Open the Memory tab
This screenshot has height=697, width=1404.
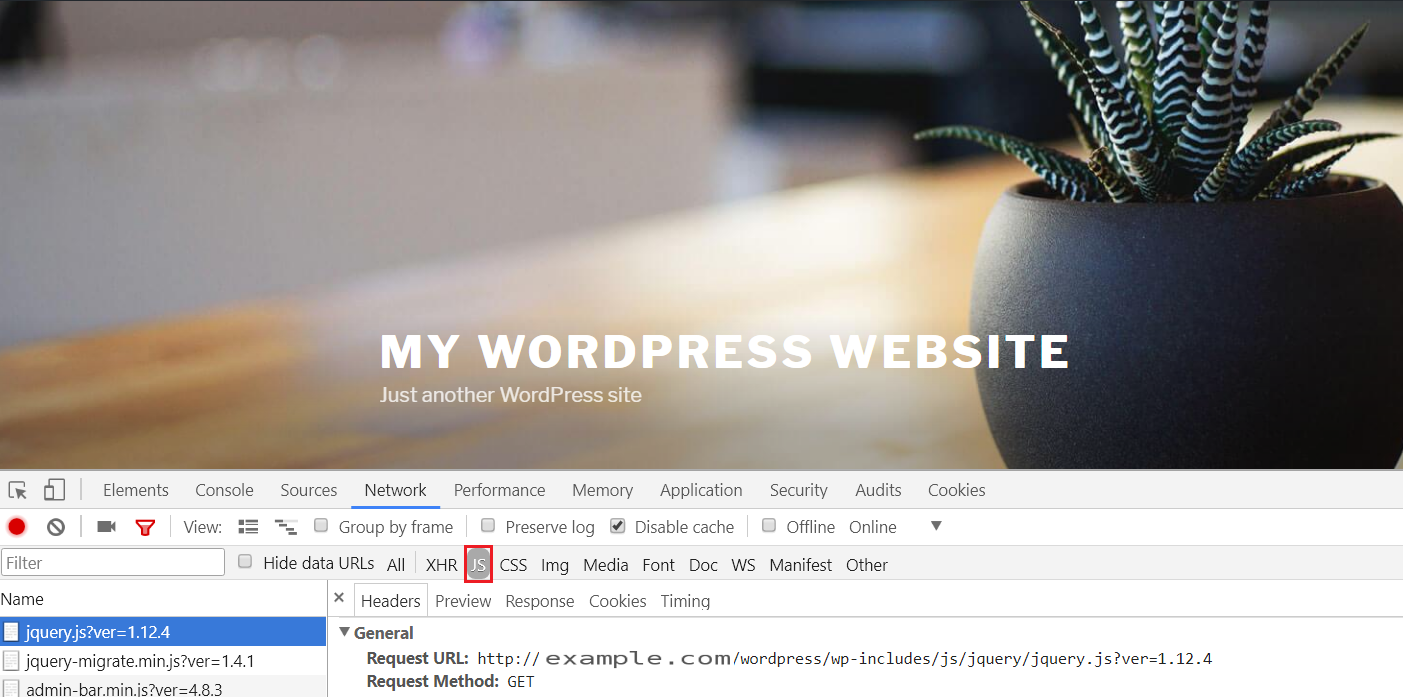(x=602, y=490)
